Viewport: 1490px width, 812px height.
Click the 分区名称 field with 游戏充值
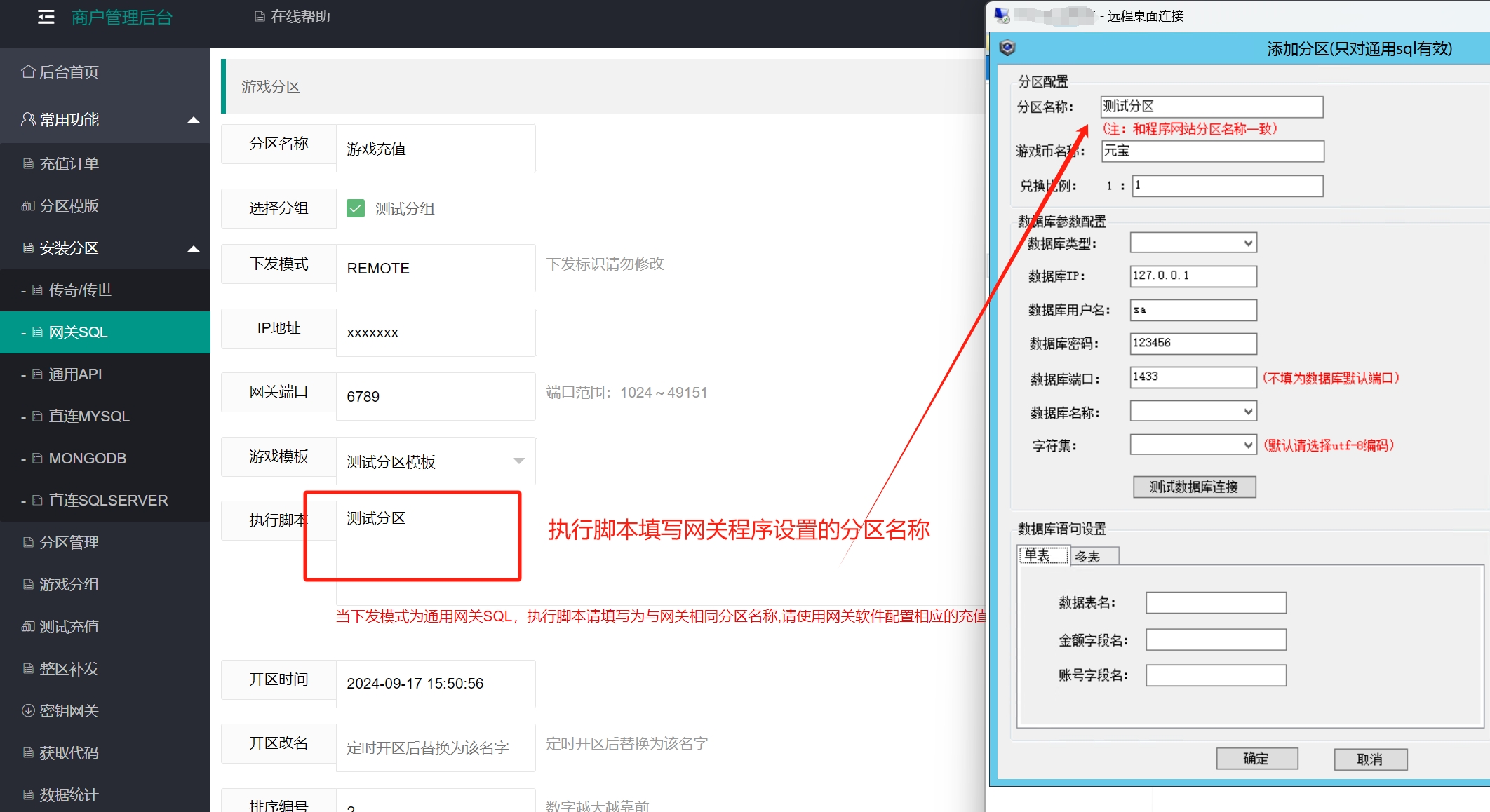tap(436, 149)
